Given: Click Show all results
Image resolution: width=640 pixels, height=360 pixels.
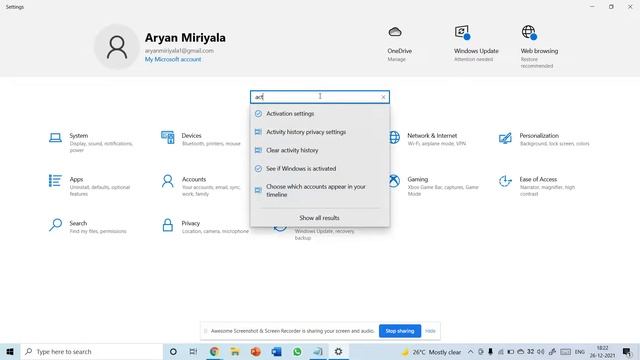Looking at the screenshot, I should pos(320,218).
